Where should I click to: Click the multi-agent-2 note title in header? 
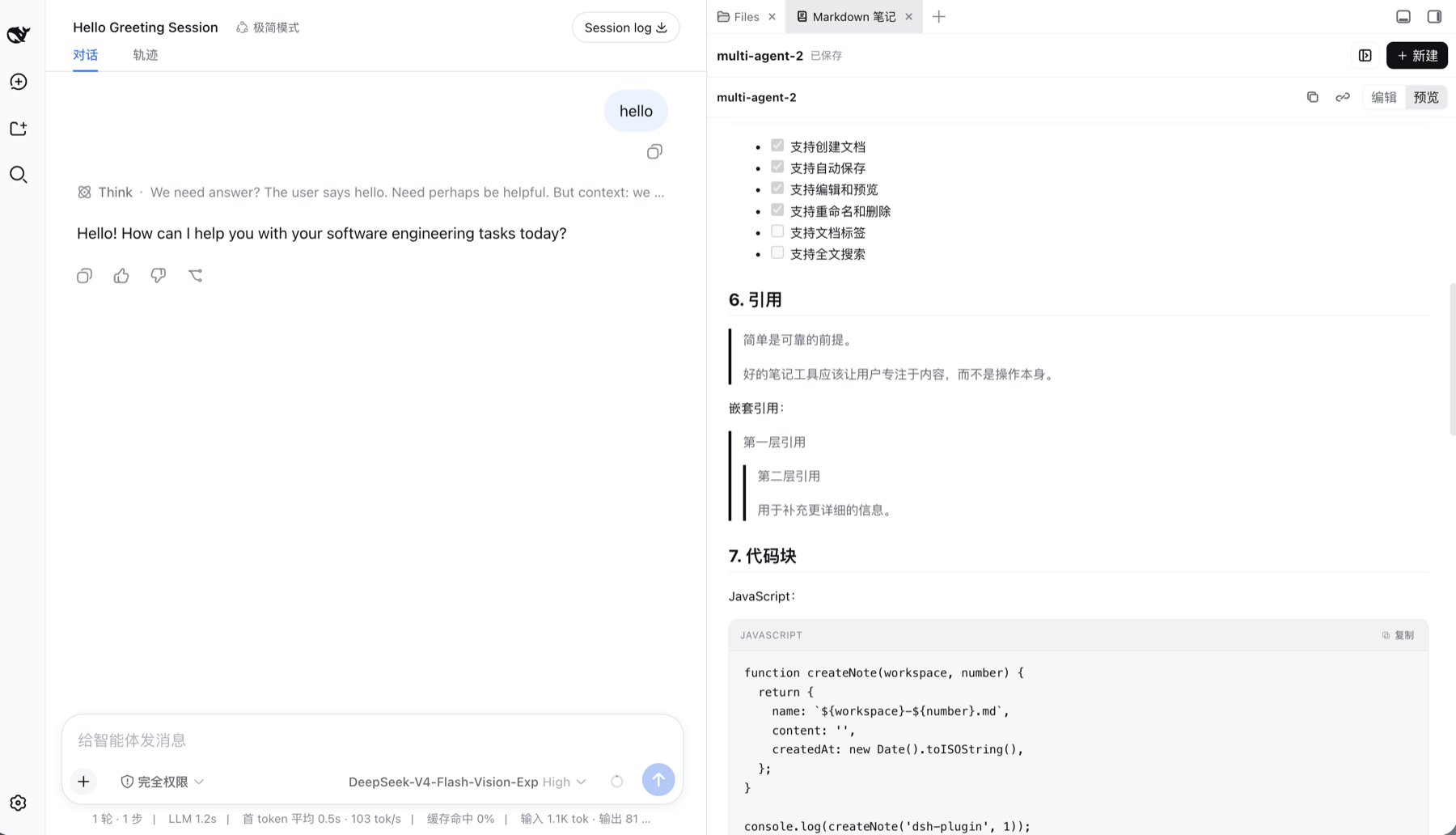coord(760,56)
